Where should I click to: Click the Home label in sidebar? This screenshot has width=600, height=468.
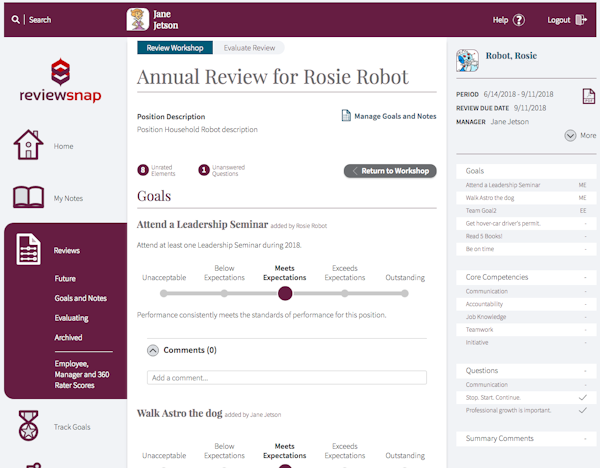pyautogui.click(x=63, y=146)
